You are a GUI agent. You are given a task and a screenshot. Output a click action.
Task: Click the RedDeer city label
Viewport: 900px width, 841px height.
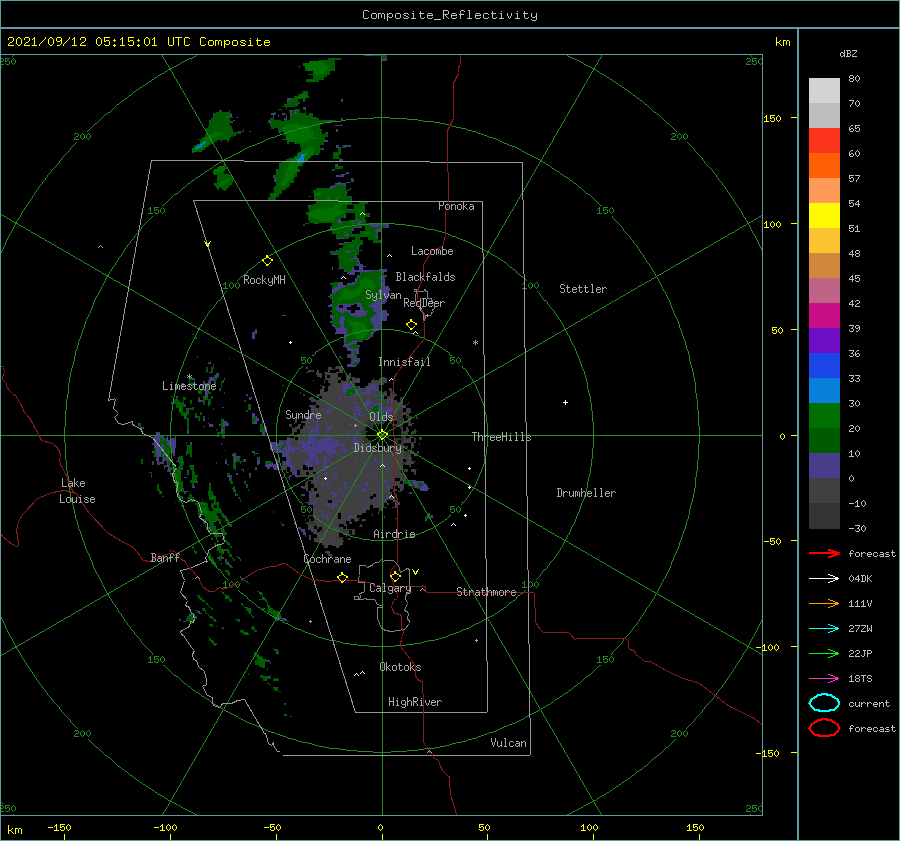click(424, 303)
